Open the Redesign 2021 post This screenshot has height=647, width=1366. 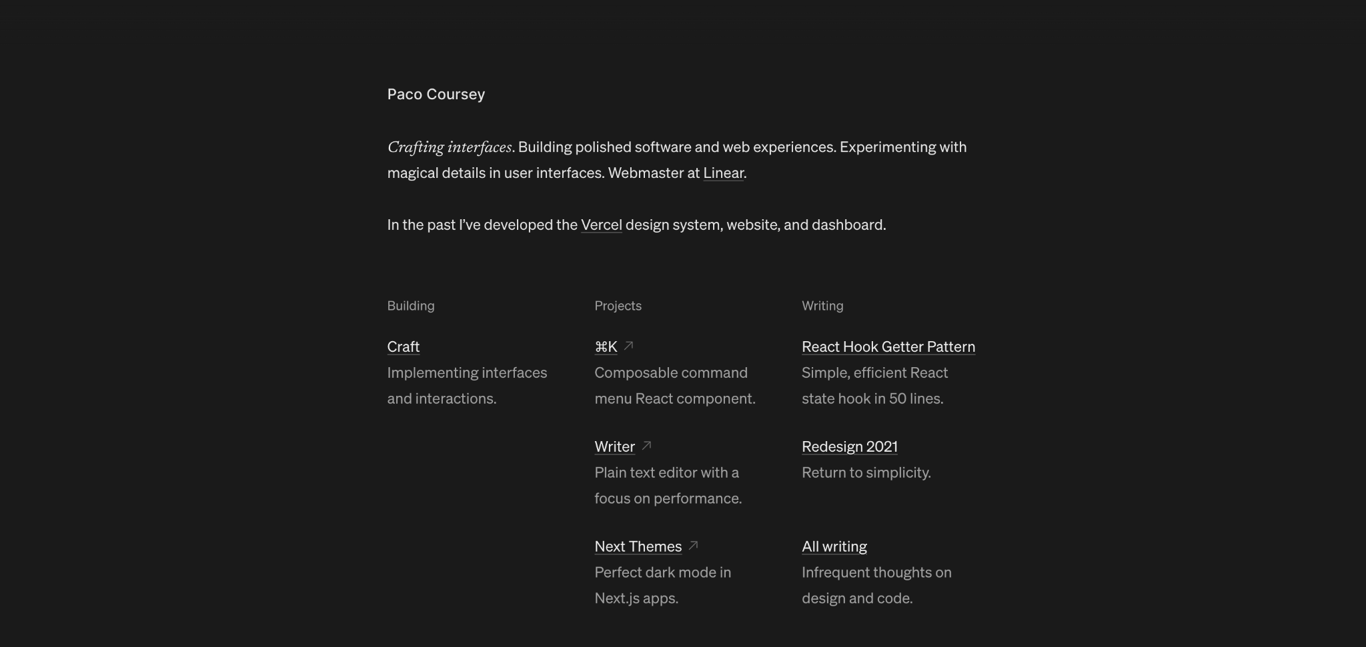[x=849, y=447]
